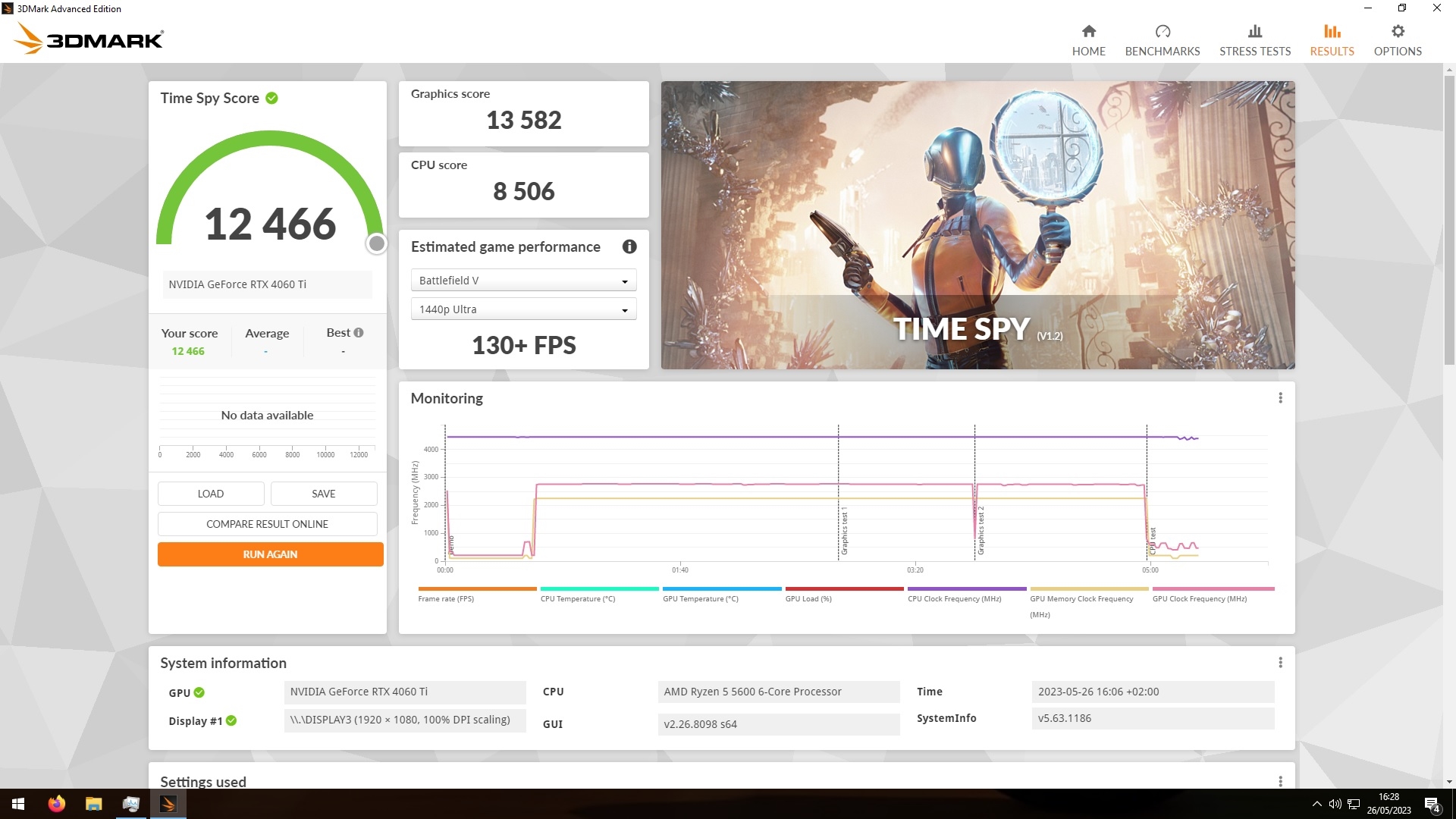This screenshot has width=1456, height=819.
Task: Click Your score value 12 466
Action: pyautogui.click(x=188, y=351)
